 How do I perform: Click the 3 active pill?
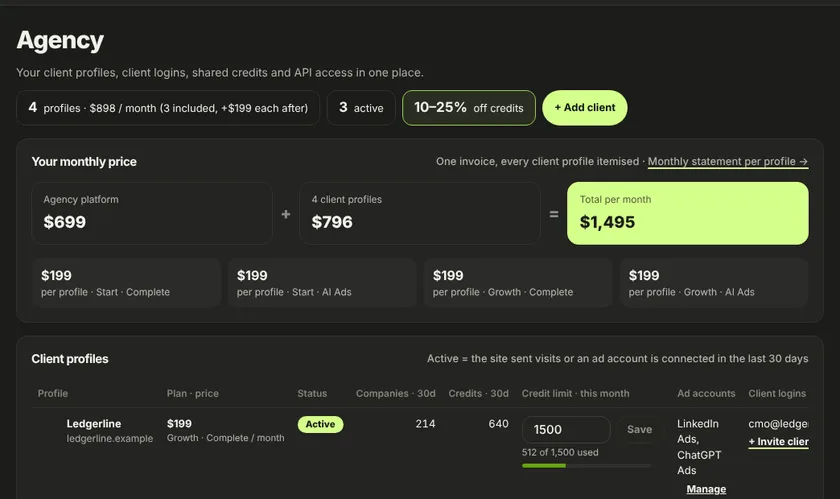(x=361, y=108)
